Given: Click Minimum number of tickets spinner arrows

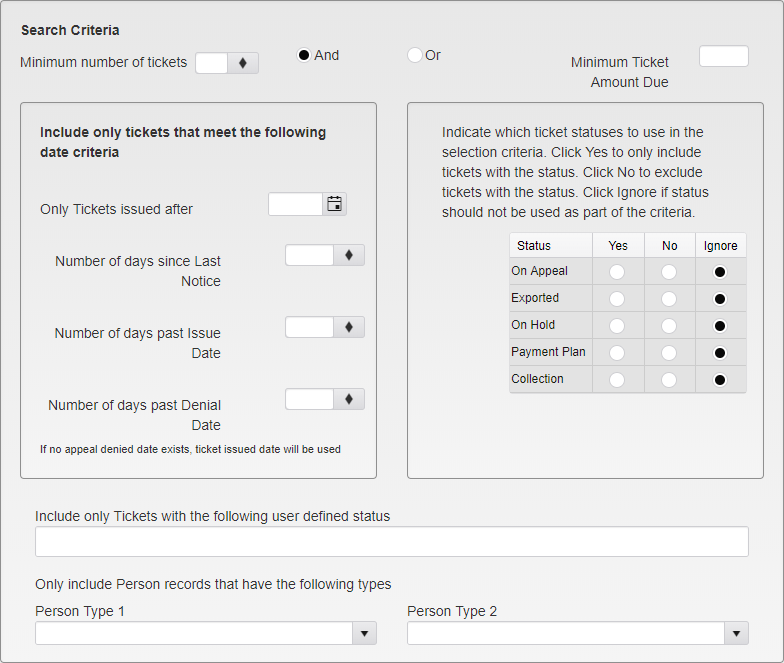Looking at the screenshot, I should pos(243,63).
